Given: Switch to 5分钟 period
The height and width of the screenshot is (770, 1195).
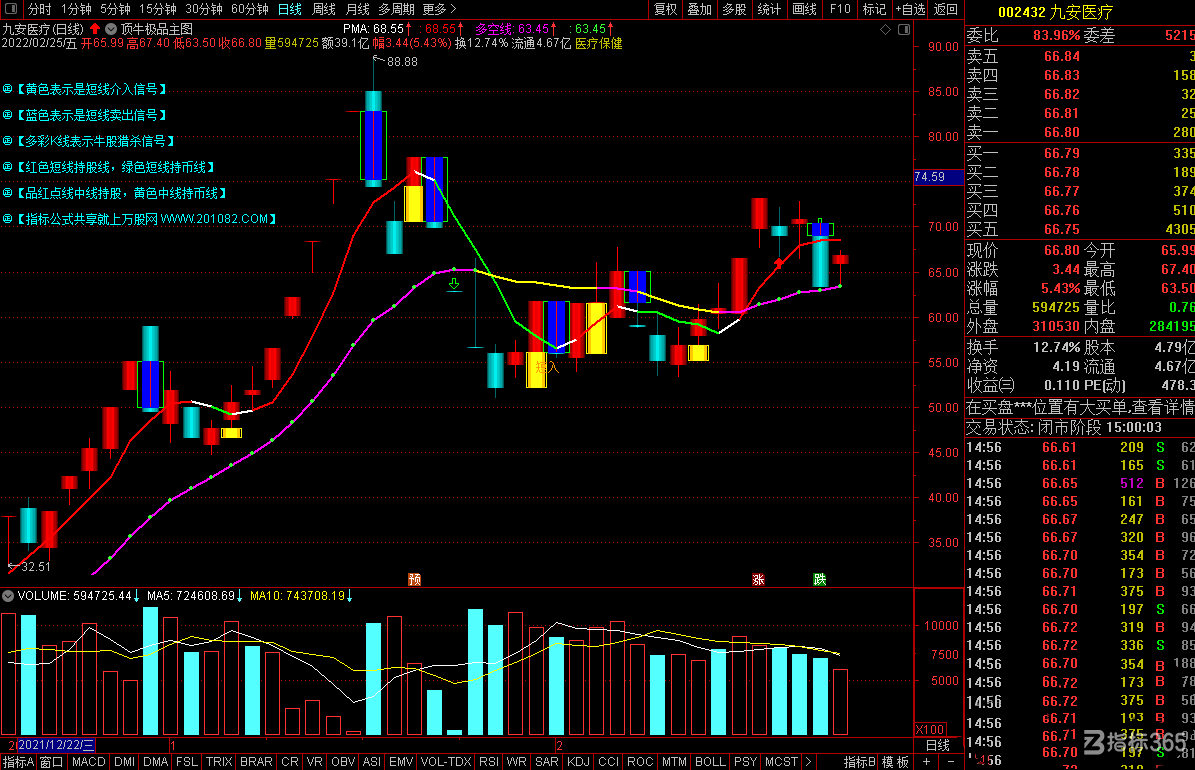Looking at the screenshot, I should [x=115, y=9].
